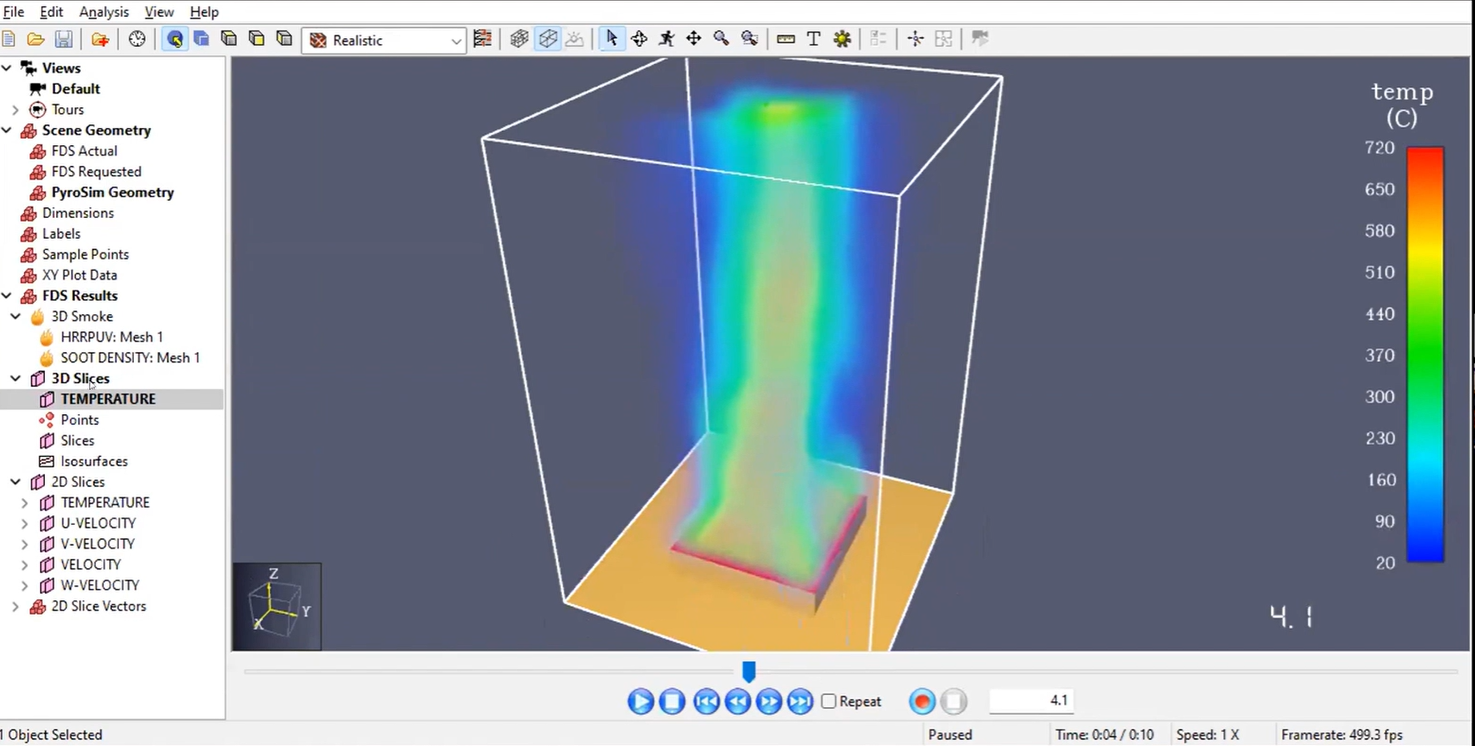Toggle wireframe rendering icon in toolbar

tap(547, 39)
